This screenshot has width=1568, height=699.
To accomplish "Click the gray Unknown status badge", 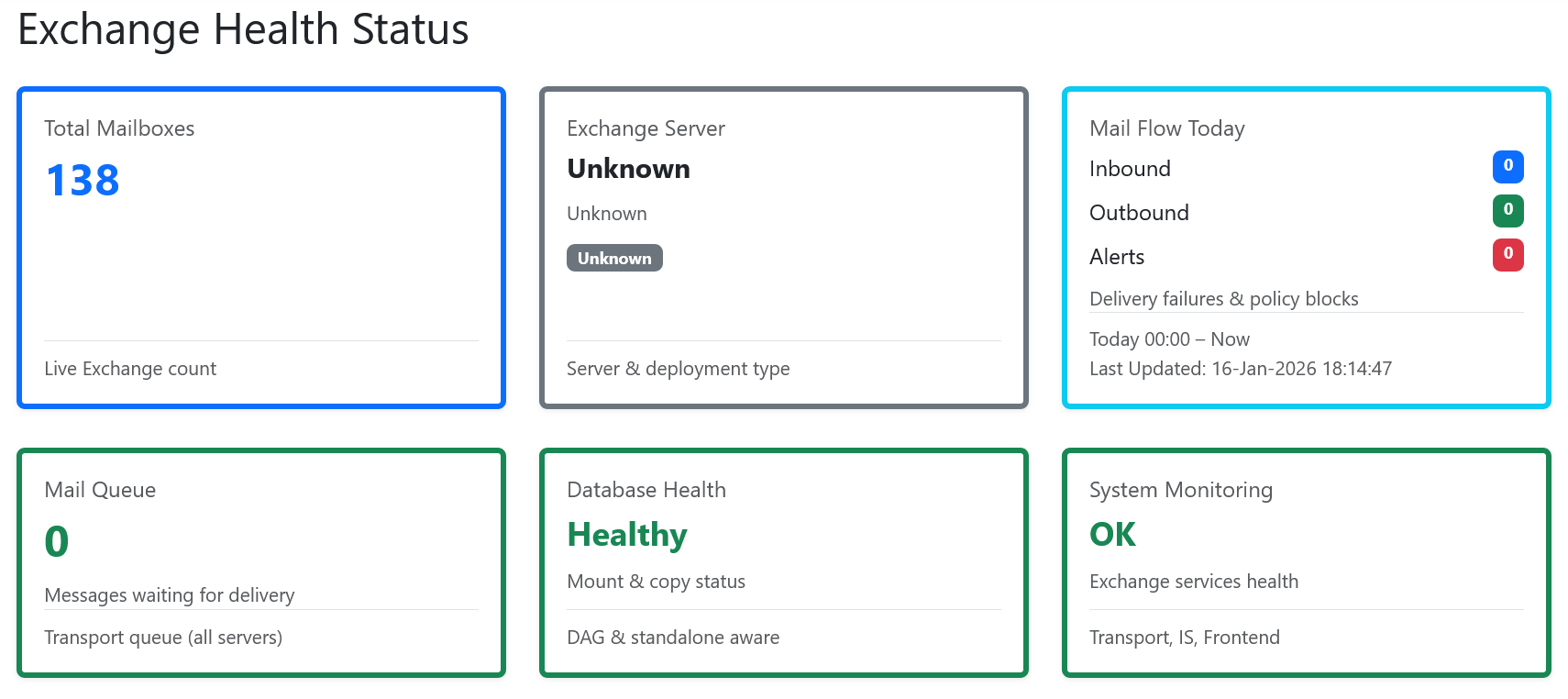I will point(614,258).
